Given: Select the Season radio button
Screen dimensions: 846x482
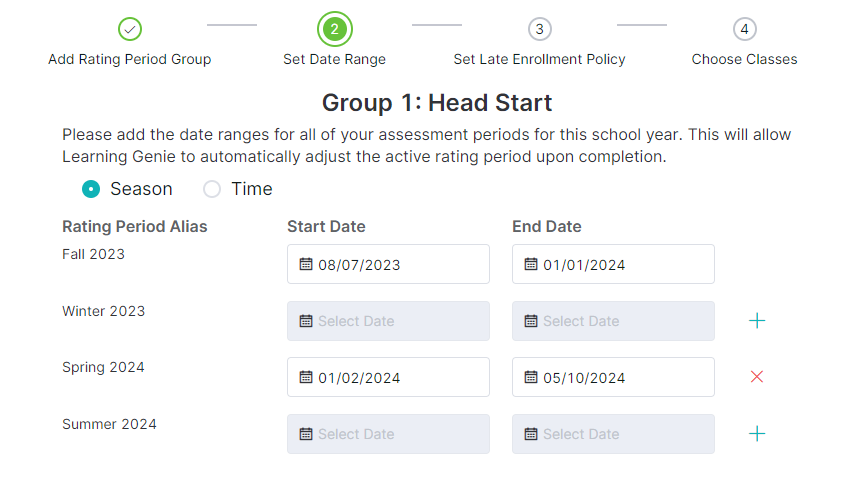Looking at the screenshot, I should (x=91, y=189).
